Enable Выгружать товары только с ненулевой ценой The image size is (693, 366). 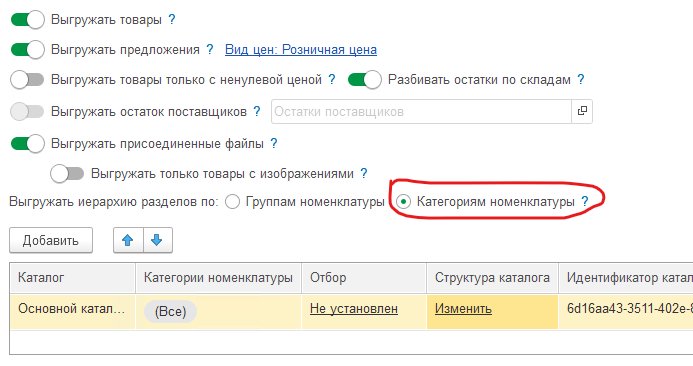27,80
